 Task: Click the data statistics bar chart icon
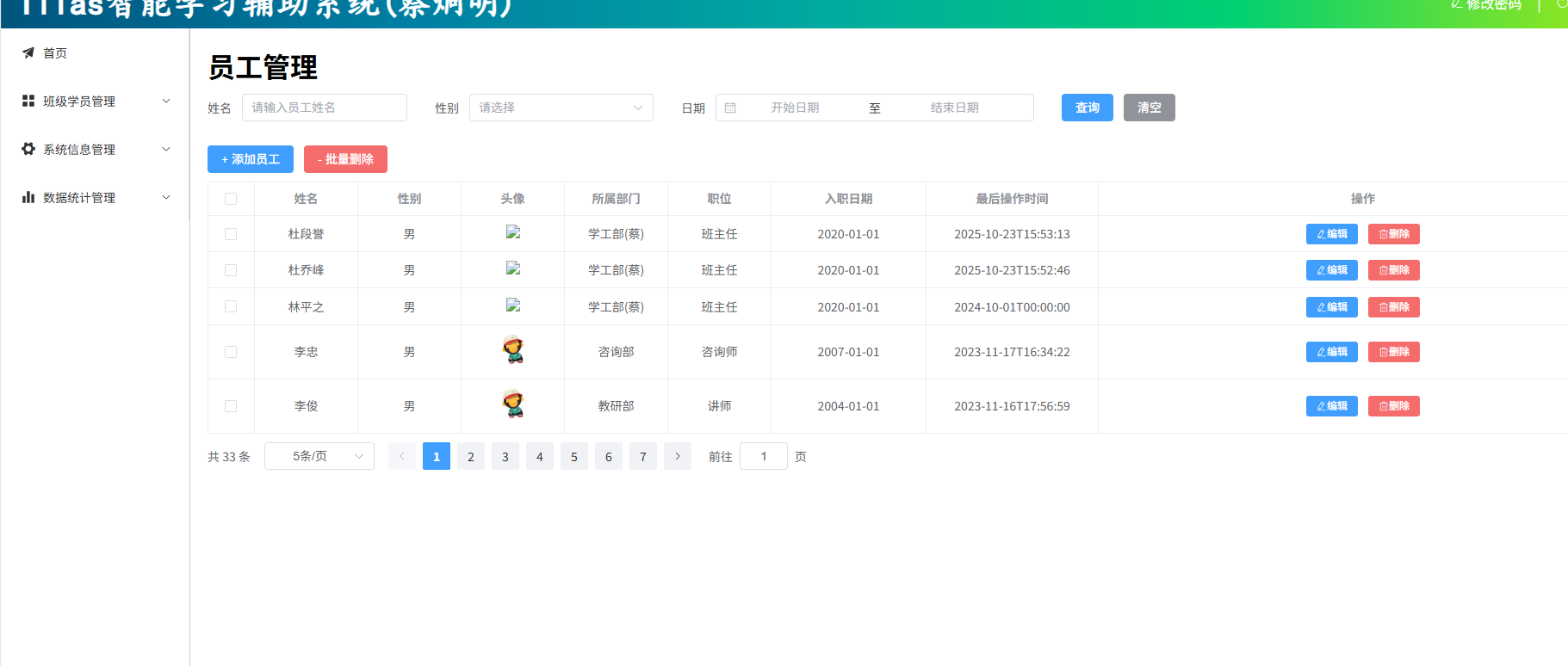28,197
